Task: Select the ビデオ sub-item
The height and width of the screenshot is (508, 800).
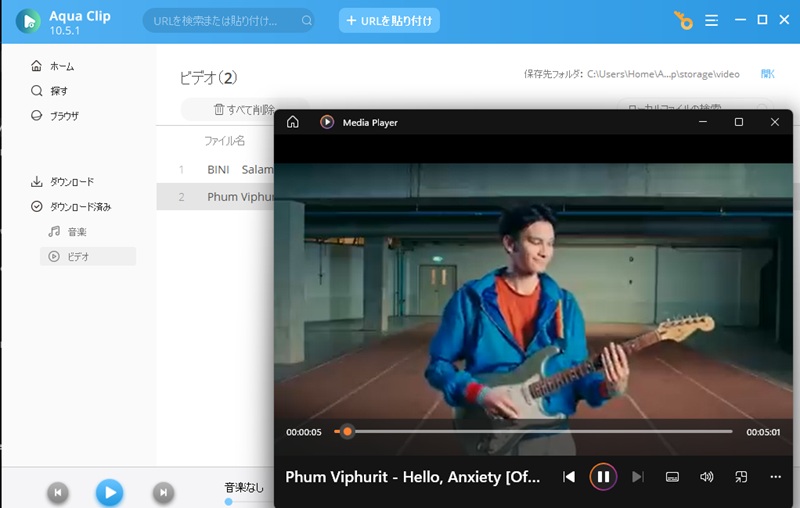Action: tap(88, 257)
